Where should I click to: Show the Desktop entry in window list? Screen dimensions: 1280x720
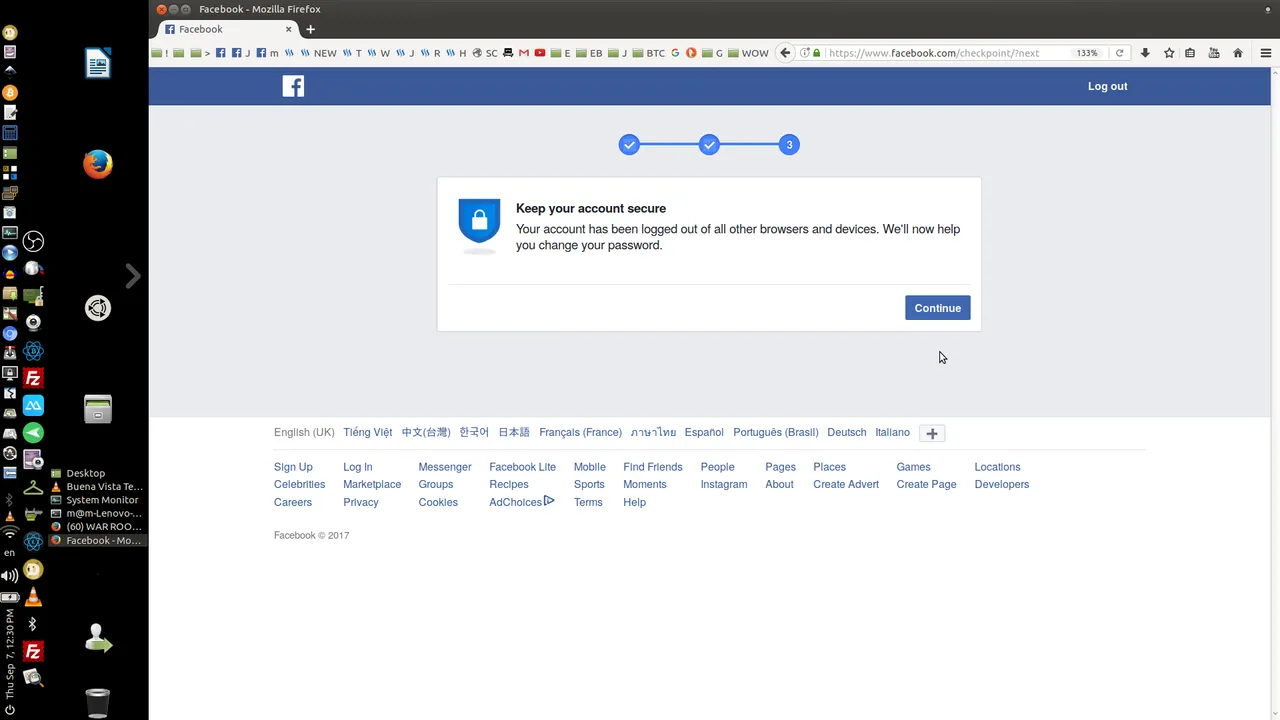[x=97, y=473]
